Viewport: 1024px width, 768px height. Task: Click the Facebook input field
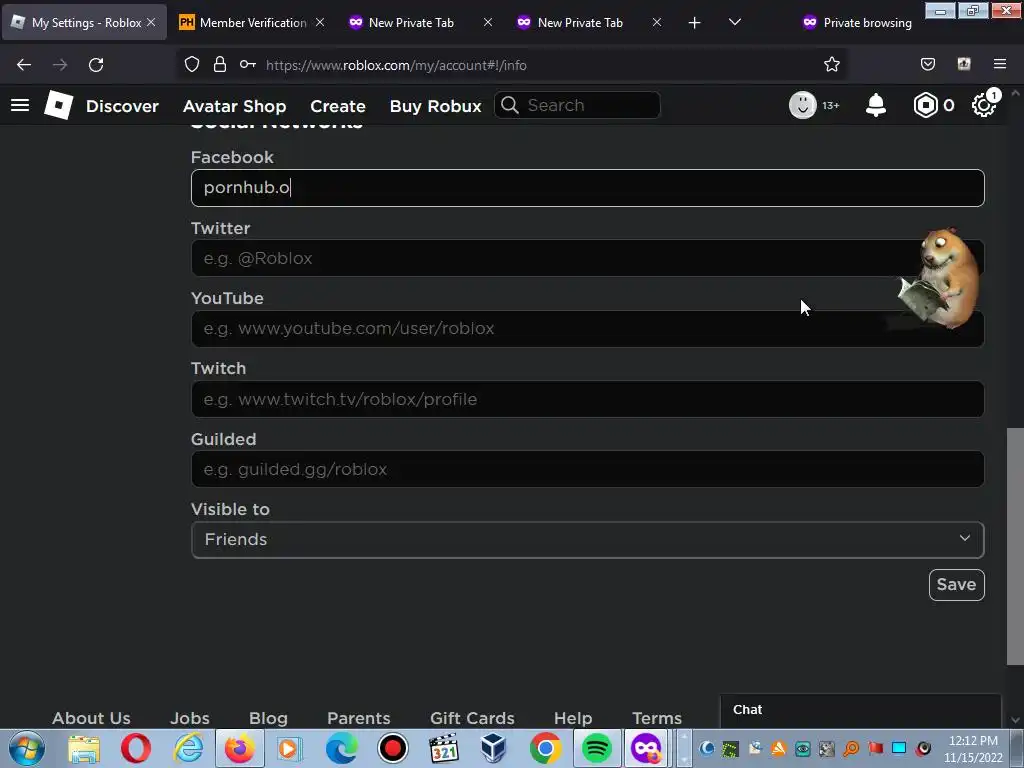point(587,188)
